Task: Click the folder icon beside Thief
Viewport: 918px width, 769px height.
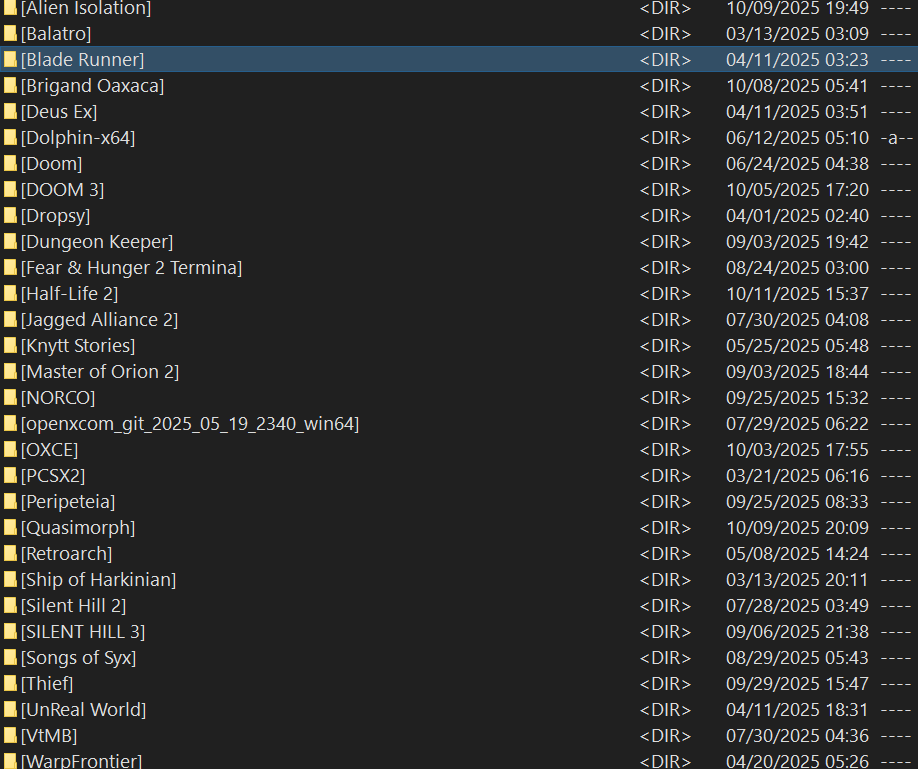Action: point(10,683)
